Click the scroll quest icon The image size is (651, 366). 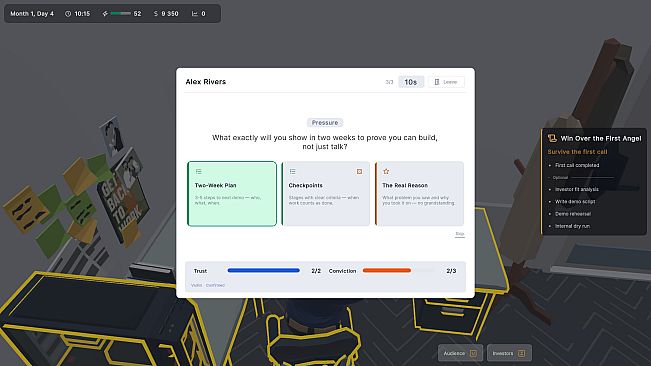tap(552, 138)
